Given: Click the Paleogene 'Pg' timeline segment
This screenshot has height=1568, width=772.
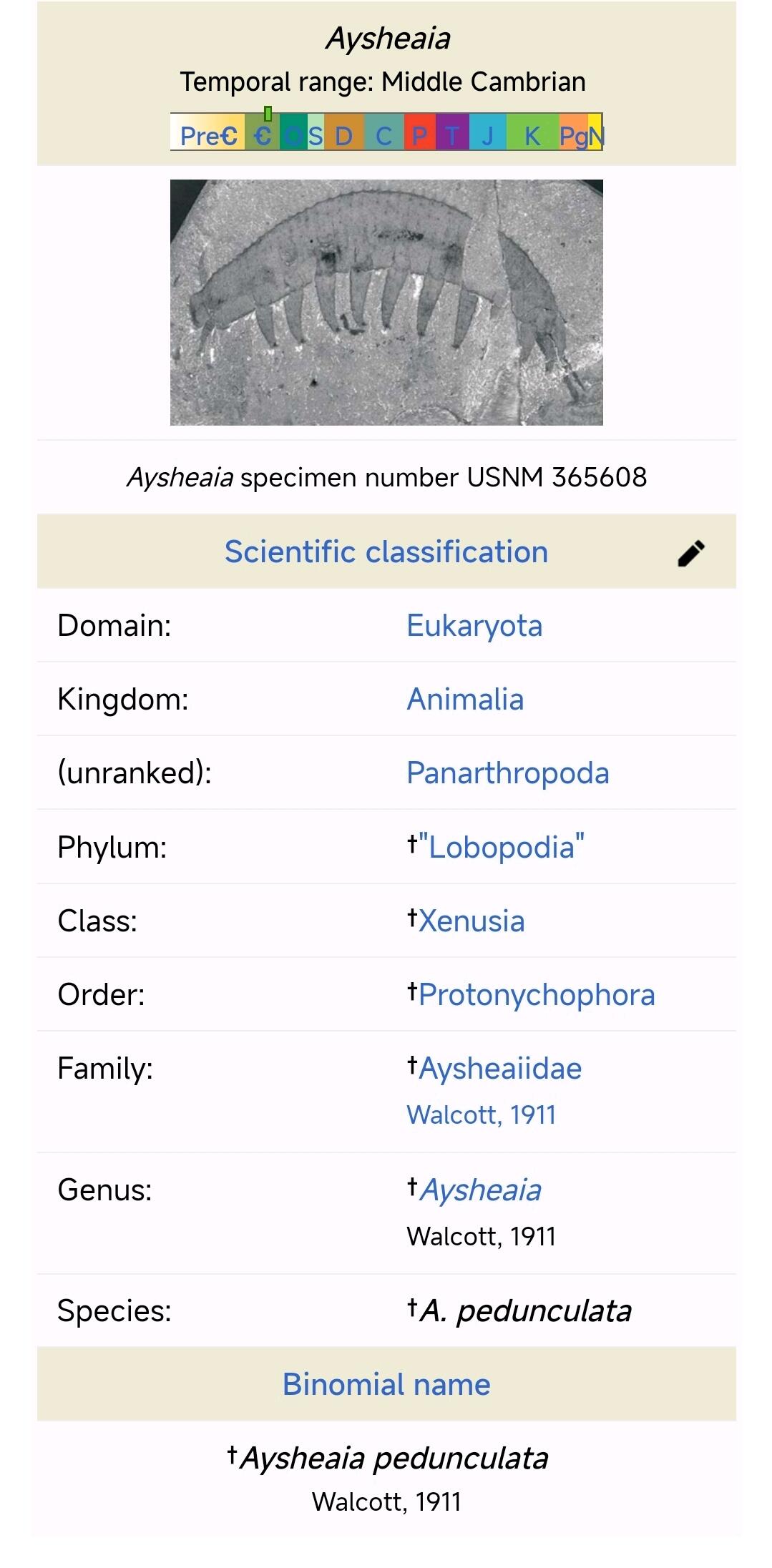Looking at the screenshot, I should click(572, 135).
